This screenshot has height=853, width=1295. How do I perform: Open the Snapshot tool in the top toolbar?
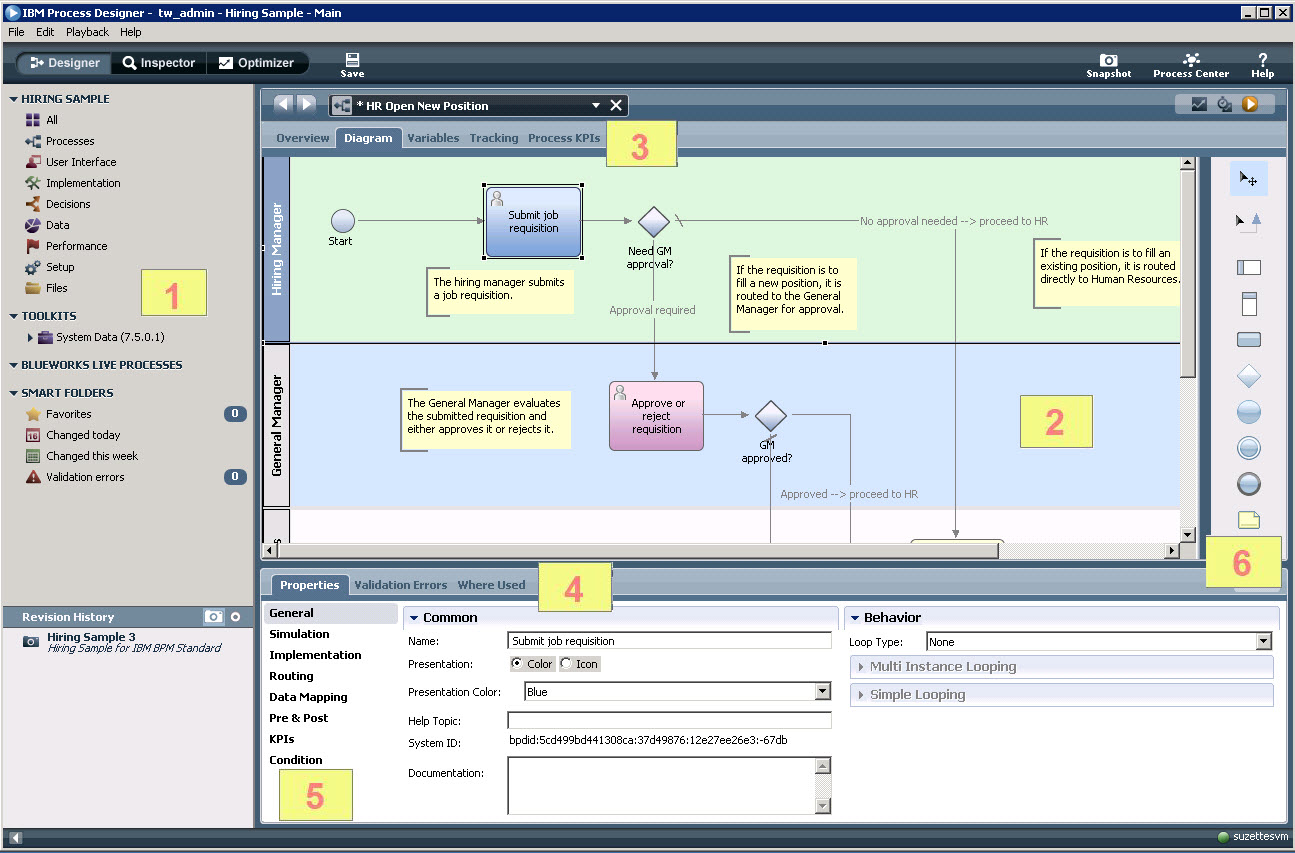(x=1108, y=63)
